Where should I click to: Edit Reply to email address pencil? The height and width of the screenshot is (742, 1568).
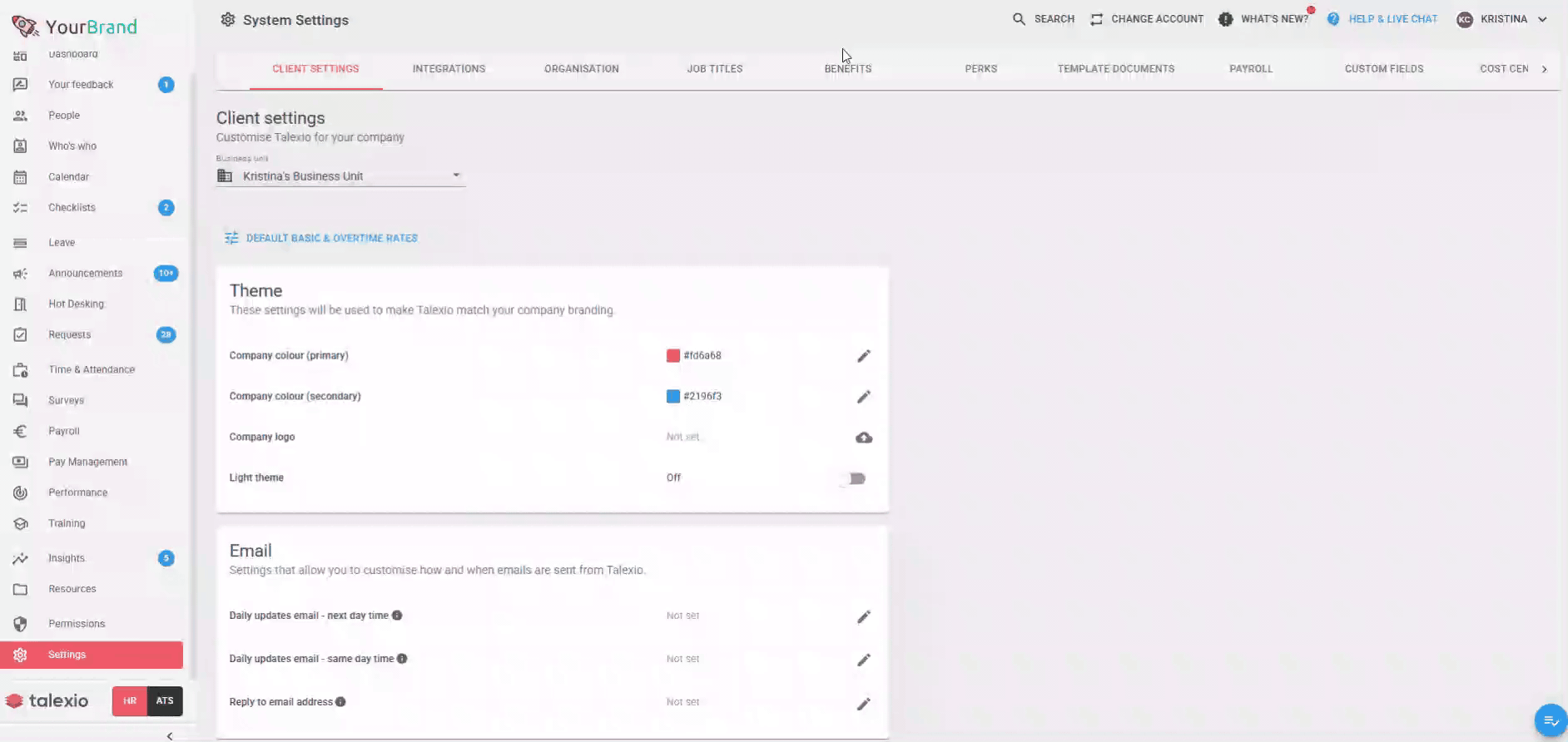coord(864,704)
